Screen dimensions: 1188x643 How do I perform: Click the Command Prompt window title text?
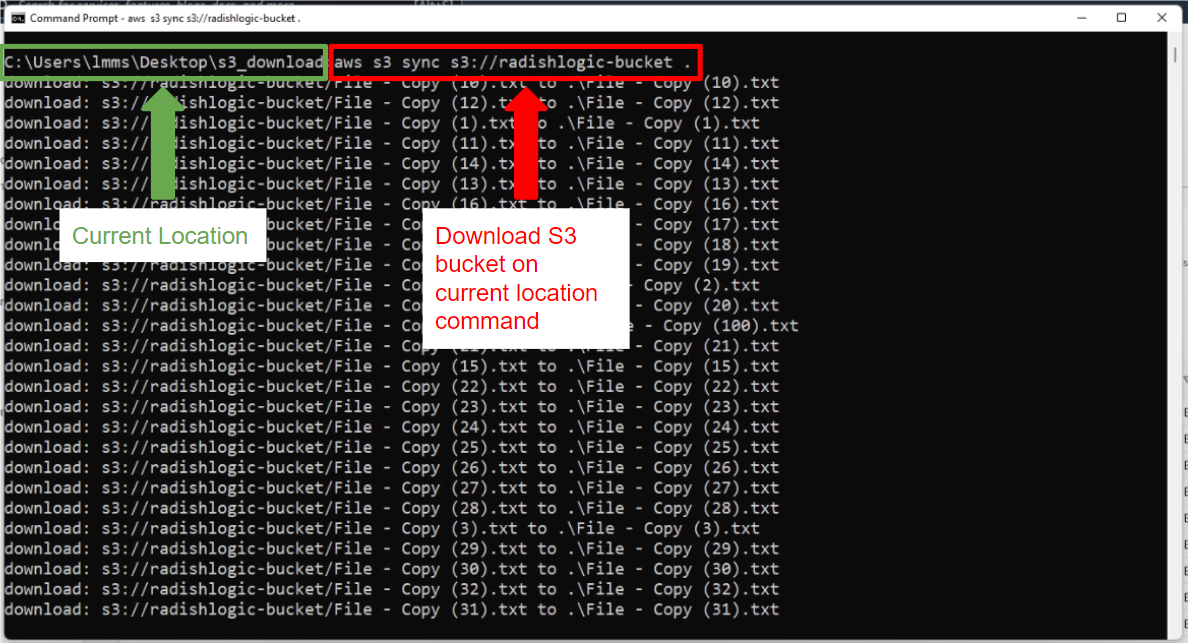(165, 18)
